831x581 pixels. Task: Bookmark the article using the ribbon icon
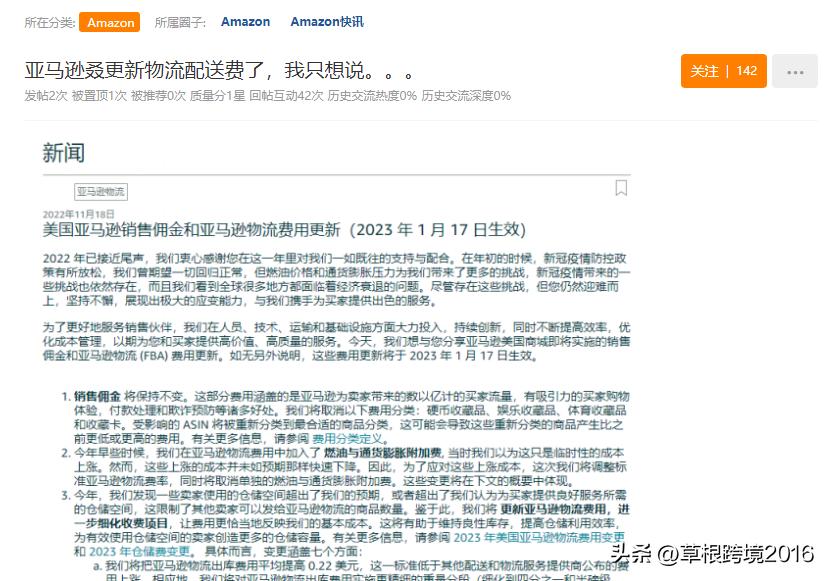(x=621, y=187)
